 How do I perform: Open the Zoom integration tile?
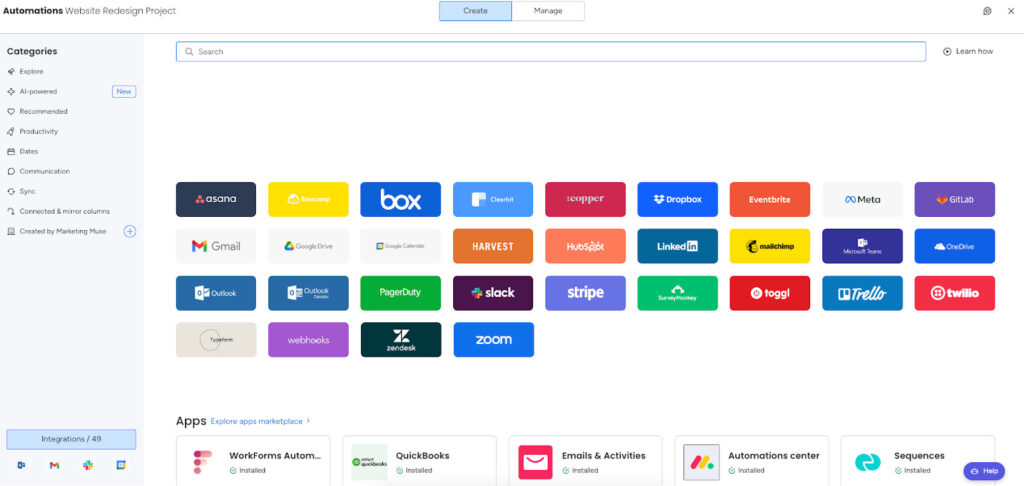point(493,340)
